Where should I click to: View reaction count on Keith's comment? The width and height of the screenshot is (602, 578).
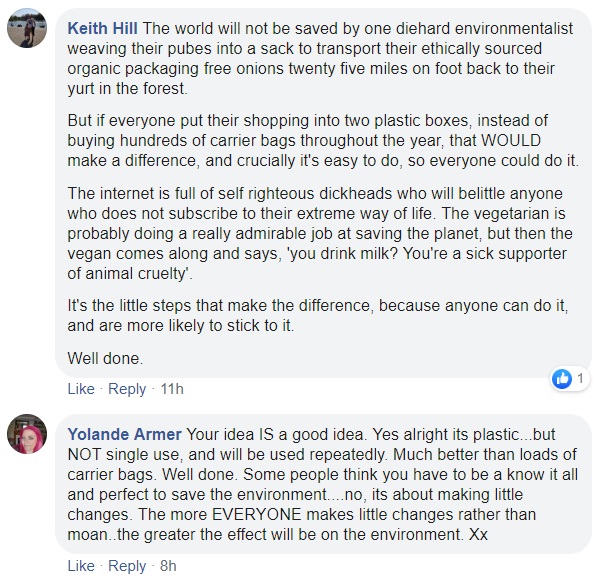click(x=580, y=379)
